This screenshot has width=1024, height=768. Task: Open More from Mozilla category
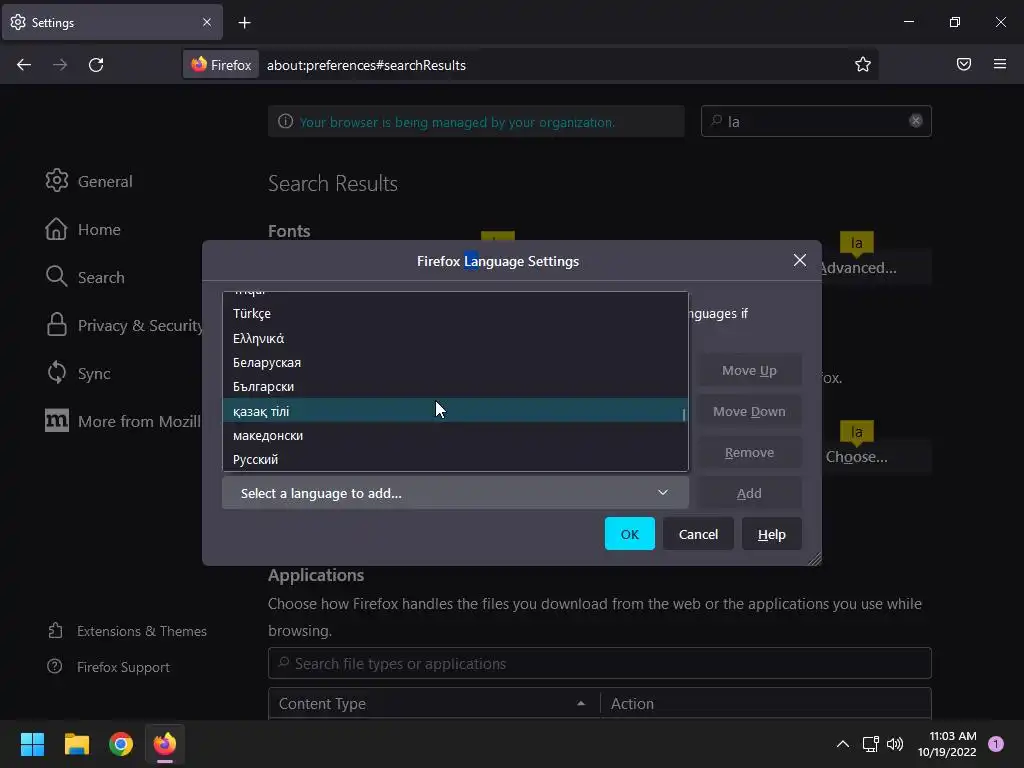coord(123,421)
